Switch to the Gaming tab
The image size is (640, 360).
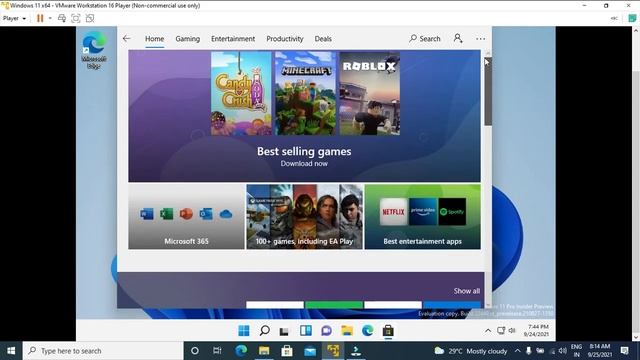pos(188,39)
